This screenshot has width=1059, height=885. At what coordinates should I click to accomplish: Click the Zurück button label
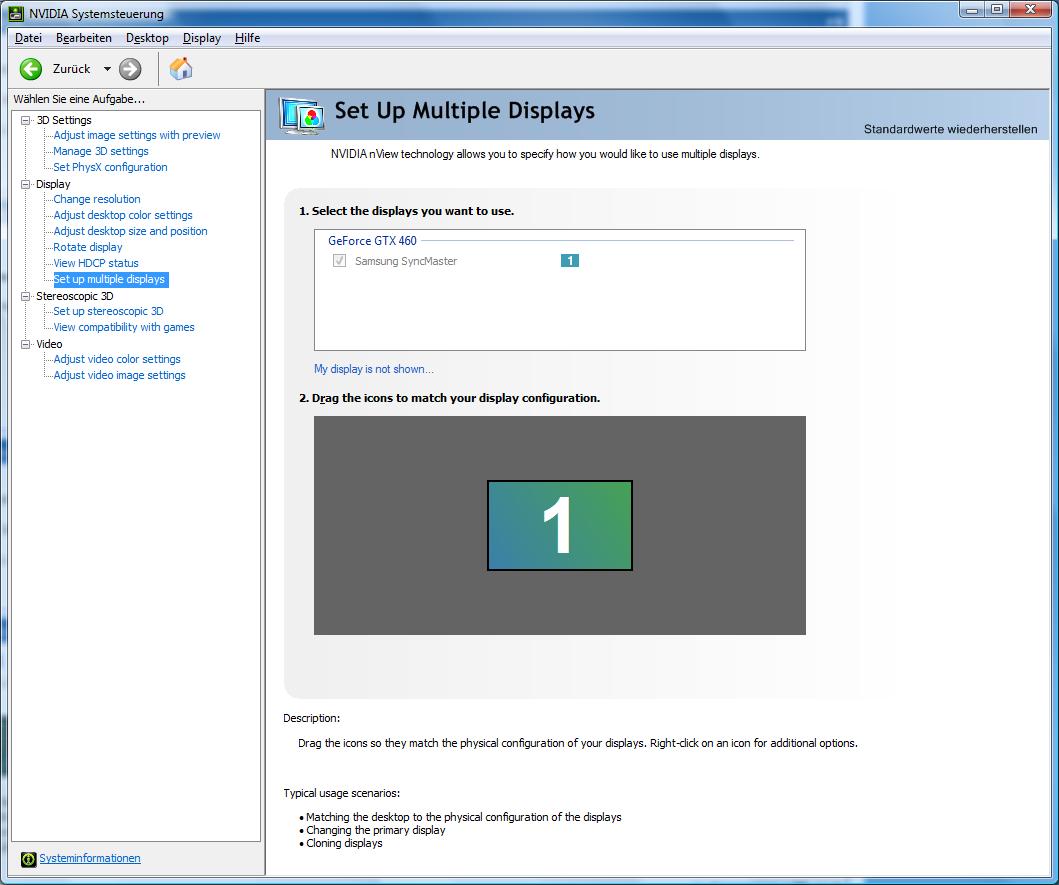[72, 69]
